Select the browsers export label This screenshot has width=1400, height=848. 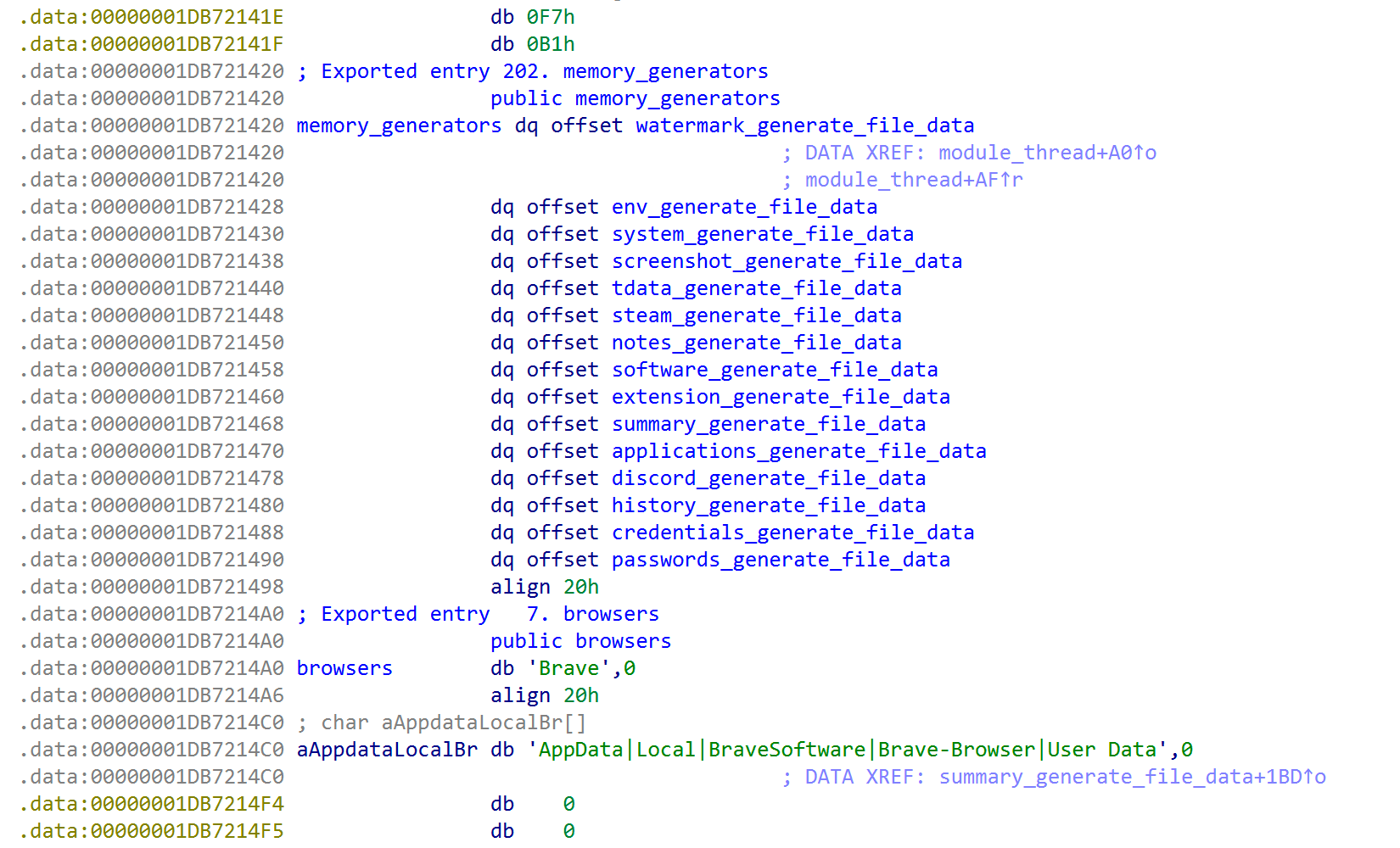[344, 667]
